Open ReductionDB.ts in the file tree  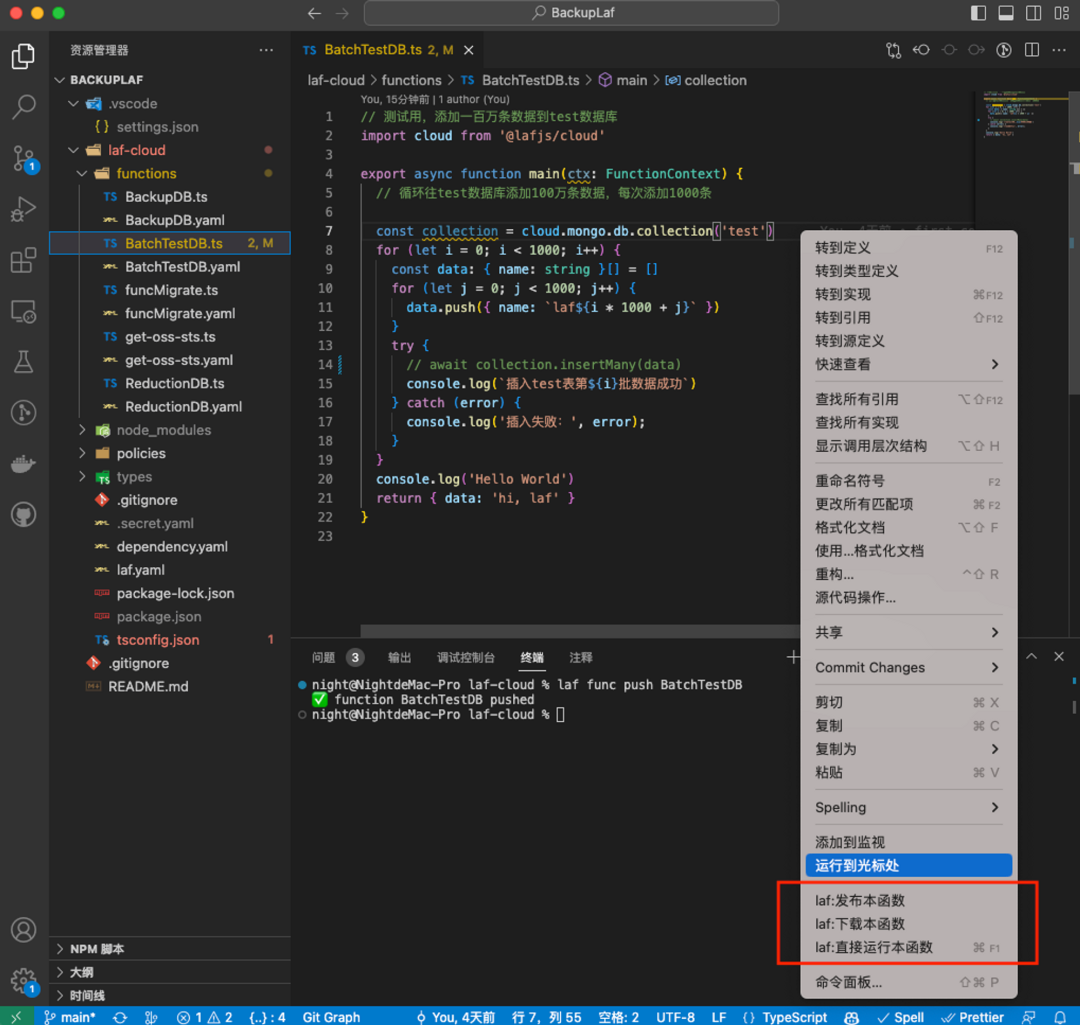[174, 384]
